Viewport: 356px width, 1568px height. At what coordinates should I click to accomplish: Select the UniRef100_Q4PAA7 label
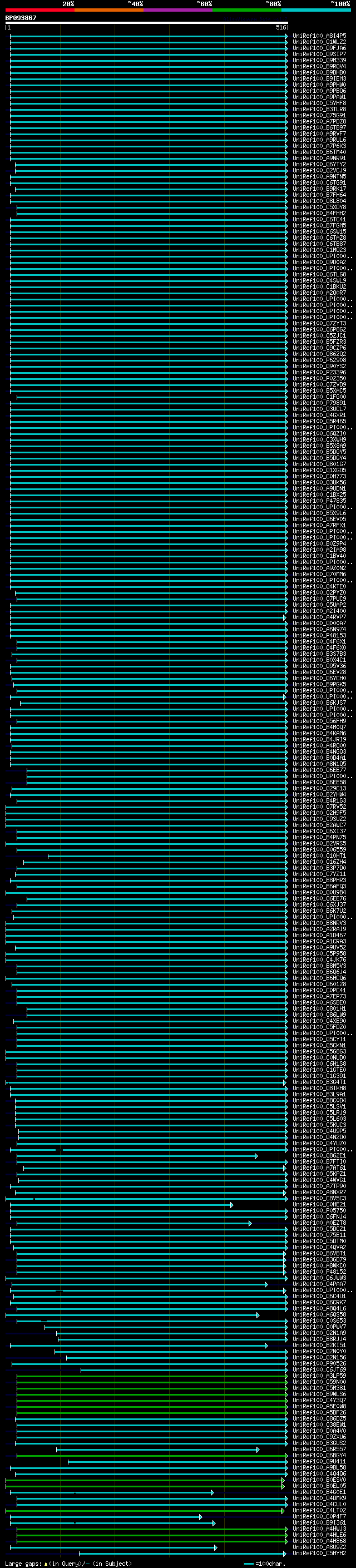coord(319,1284)
